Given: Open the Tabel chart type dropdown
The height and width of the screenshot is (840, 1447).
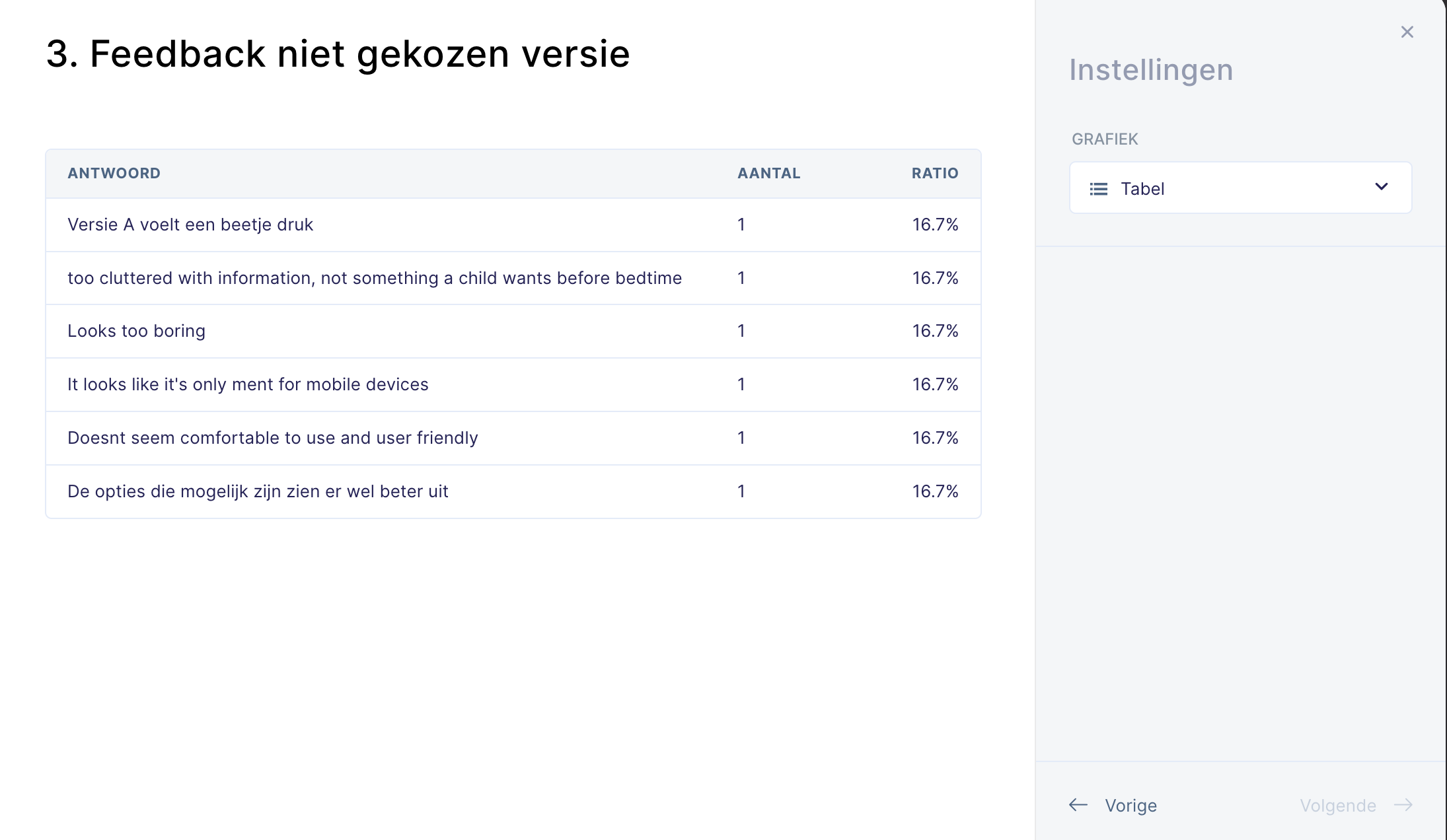Looking at the screenshot, I should pos(1240,188).
